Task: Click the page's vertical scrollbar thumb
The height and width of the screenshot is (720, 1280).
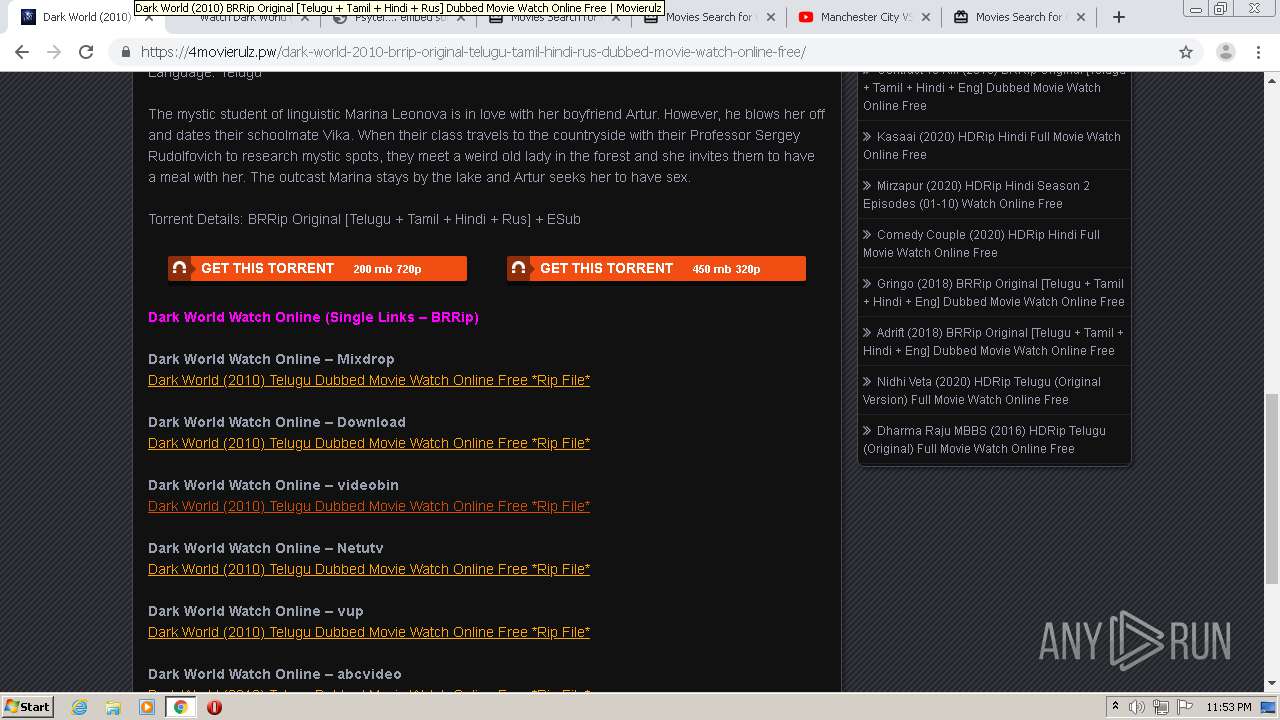Action: 1272,488
